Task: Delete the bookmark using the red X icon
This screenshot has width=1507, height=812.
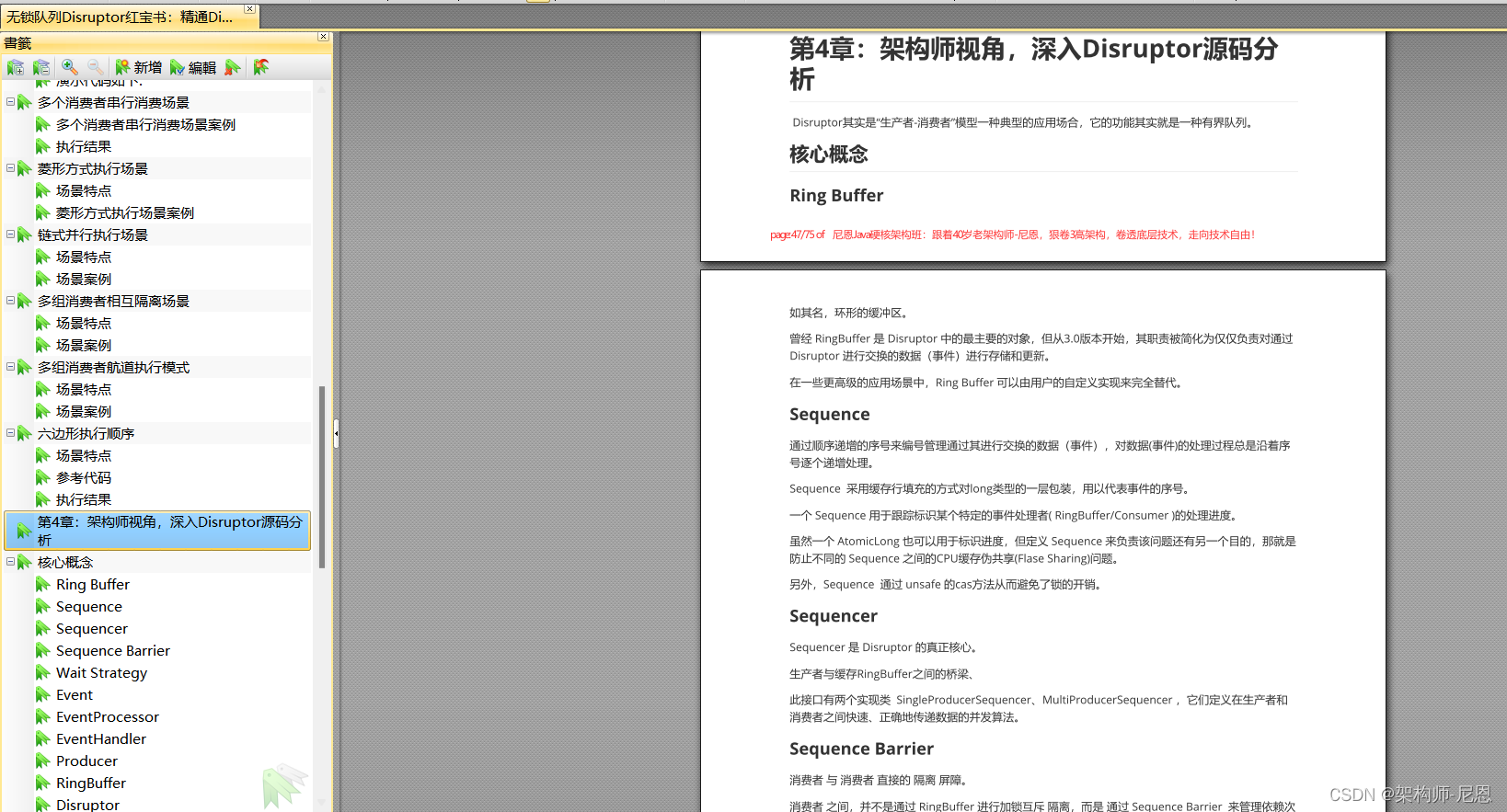Action: pyautogui.click(x=233, y=67)
